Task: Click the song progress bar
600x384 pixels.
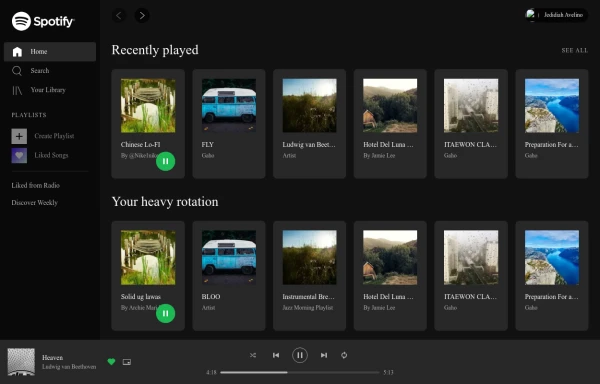Action: click(300, 372)
